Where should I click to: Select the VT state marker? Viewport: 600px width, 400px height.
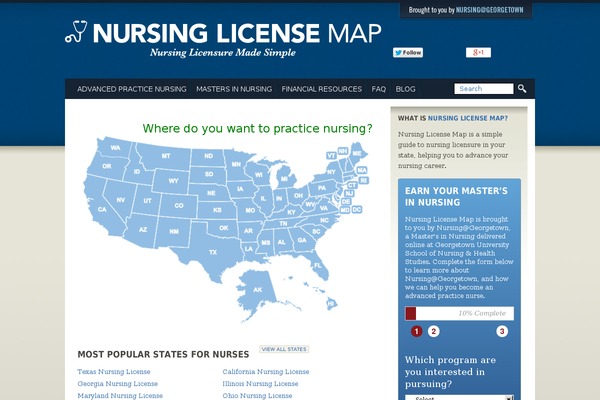pos(331,155)
